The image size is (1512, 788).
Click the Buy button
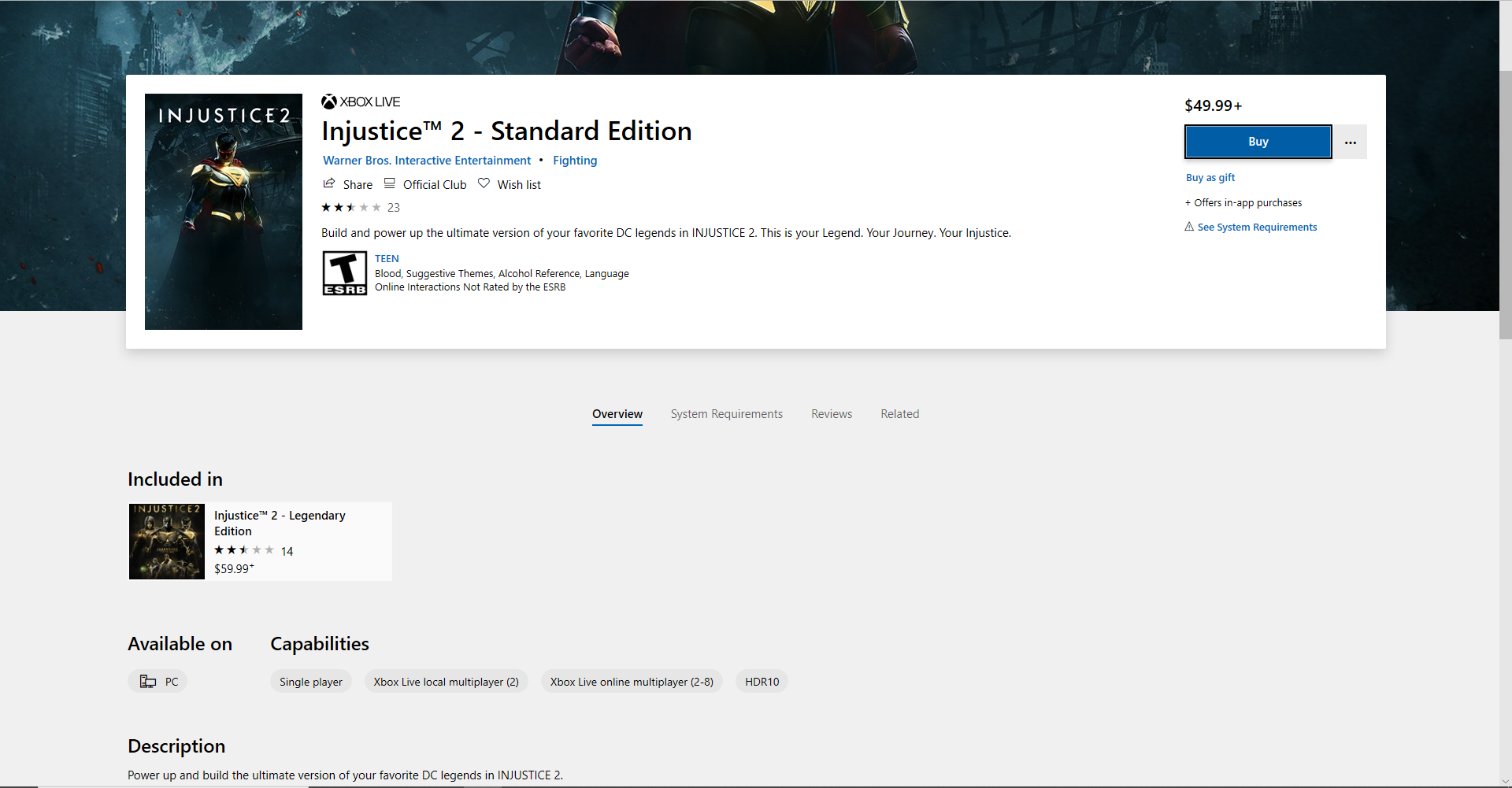(1258, 142)
